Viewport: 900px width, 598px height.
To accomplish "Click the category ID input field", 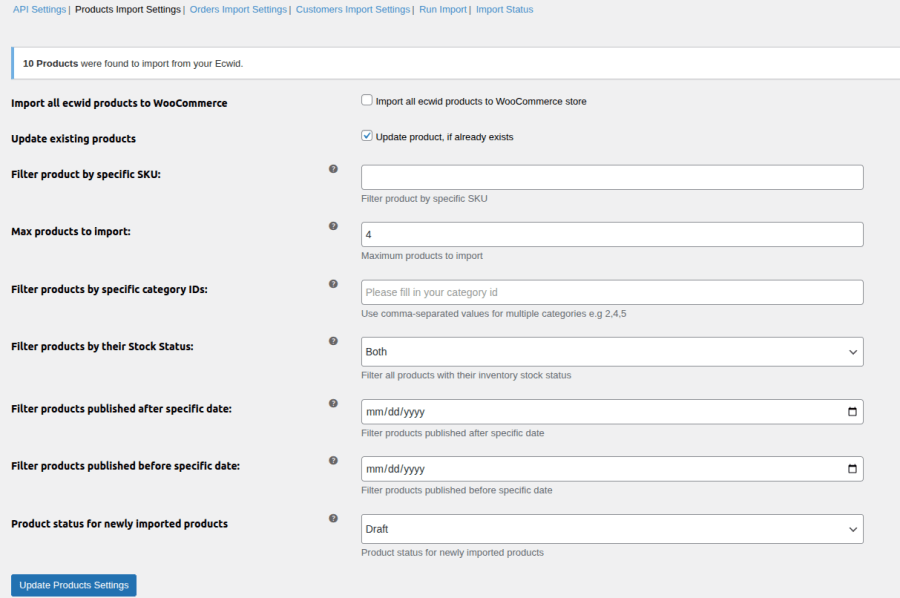I will tap(612, 293).
